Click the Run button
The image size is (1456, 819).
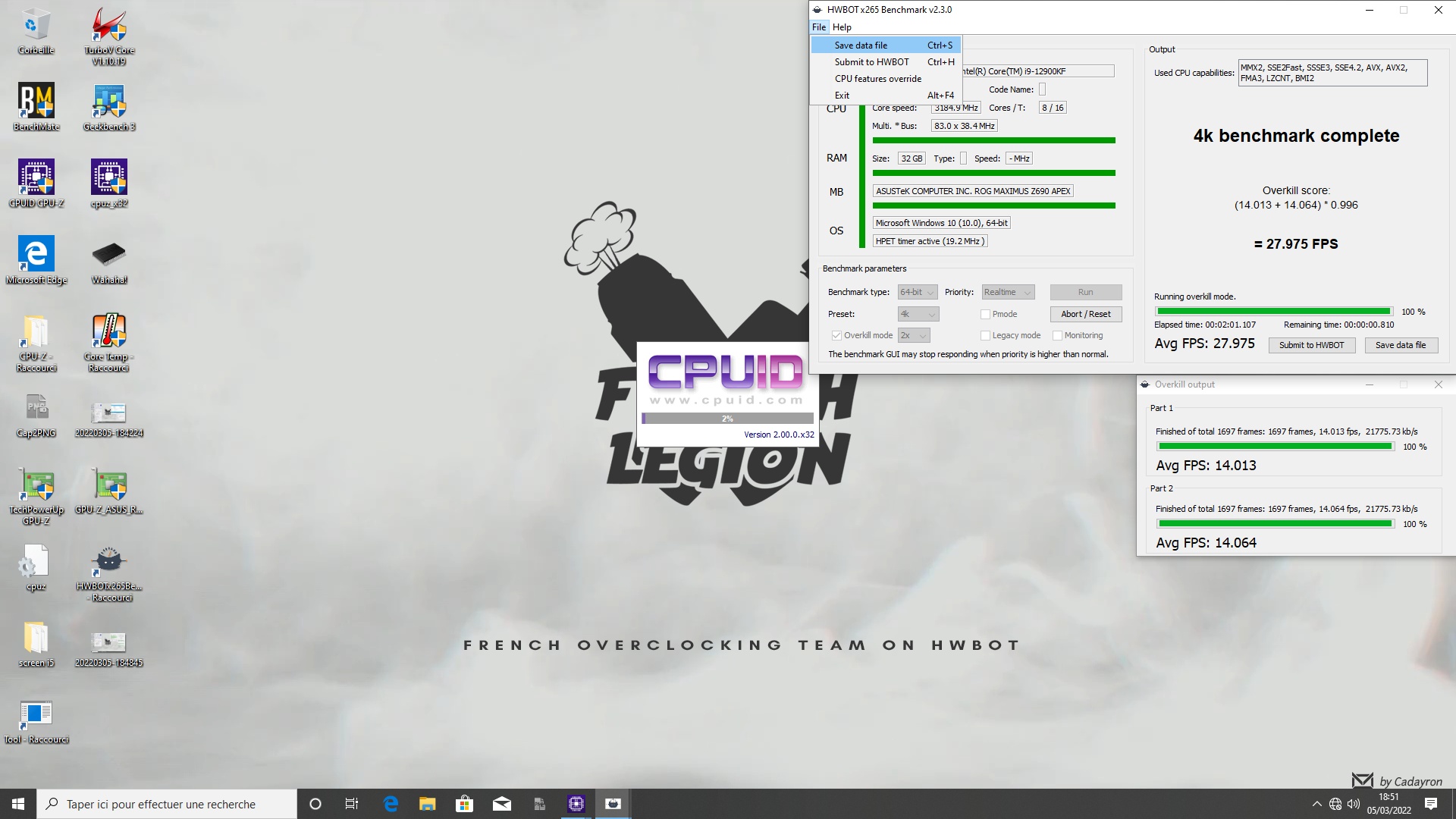[1086, 292]
